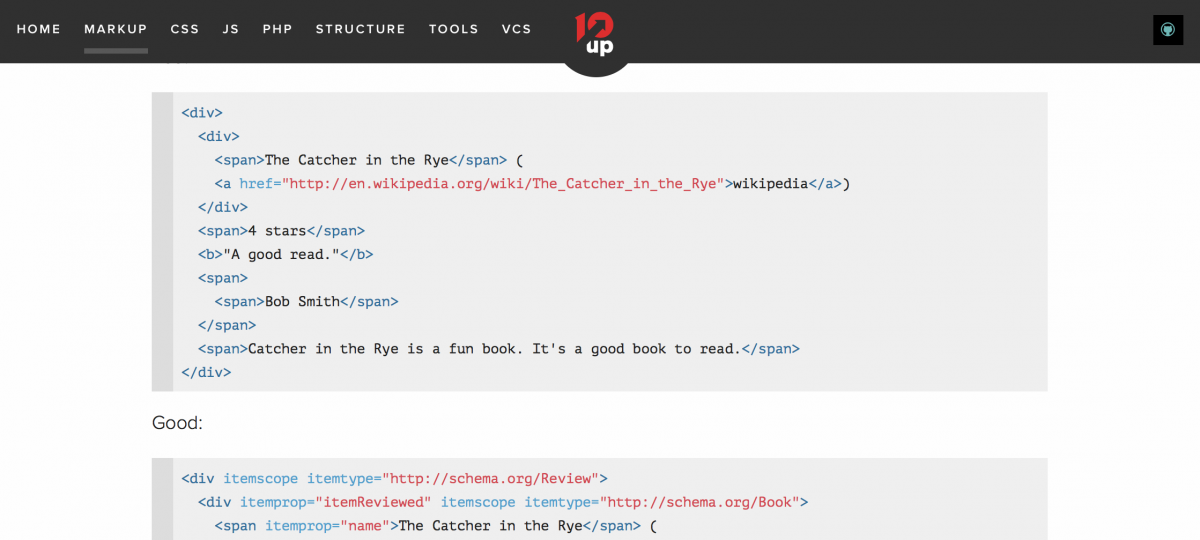The image size is (1200, 540).
Task: Click the 'Good:' label text
Action: click(177, 423)
